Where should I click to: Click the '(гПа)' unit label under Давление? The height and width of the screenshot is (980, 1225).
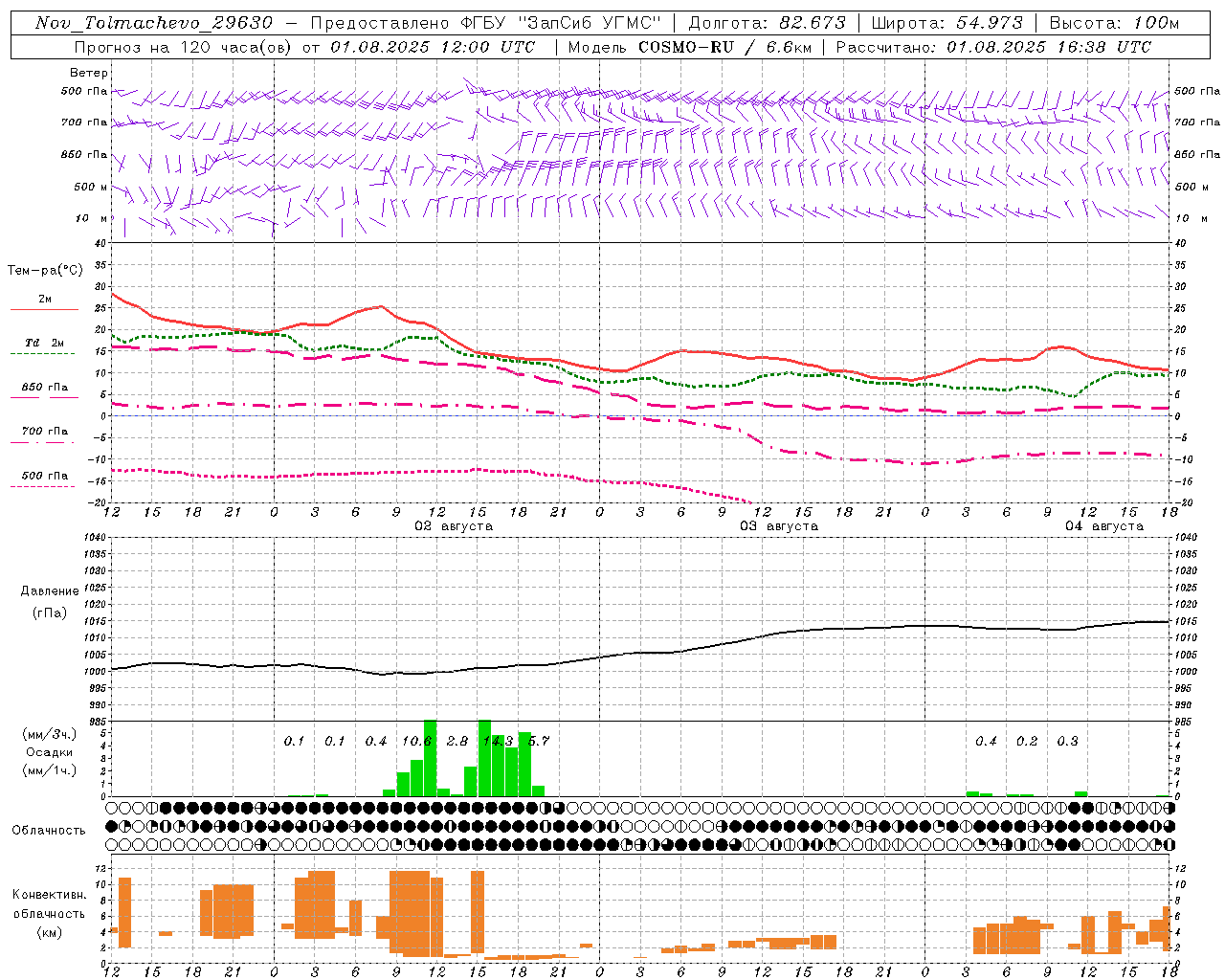coord(50,613)
